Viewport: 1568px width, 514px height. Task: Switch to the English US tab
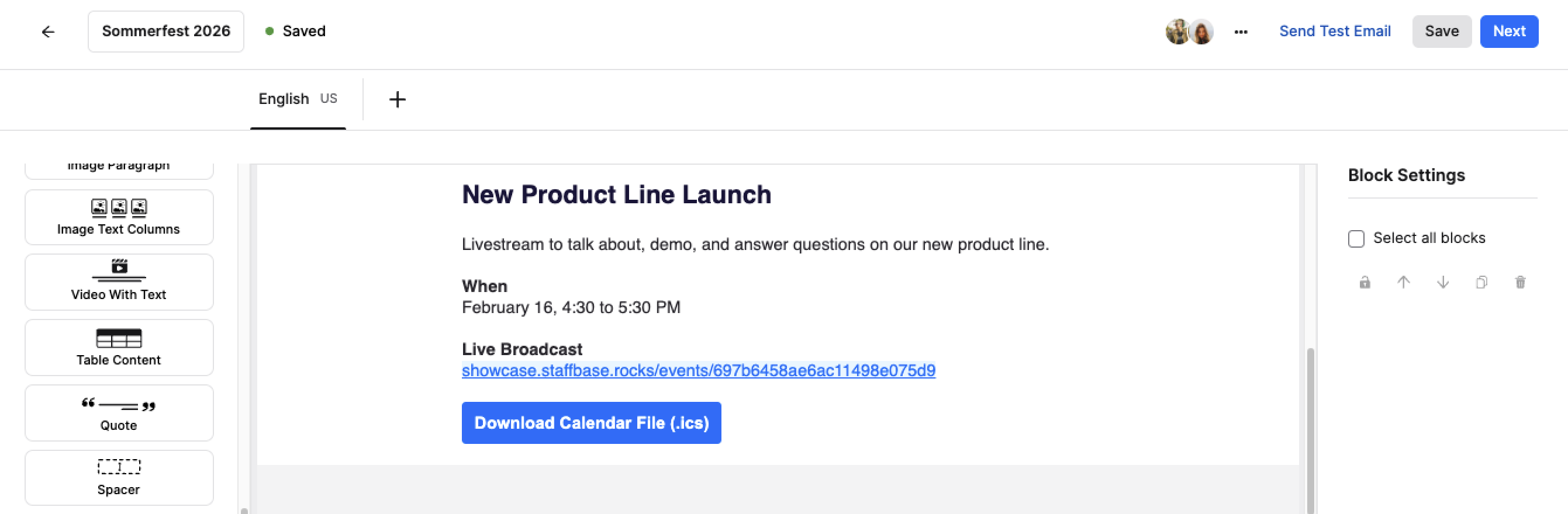tap(298, 99)
